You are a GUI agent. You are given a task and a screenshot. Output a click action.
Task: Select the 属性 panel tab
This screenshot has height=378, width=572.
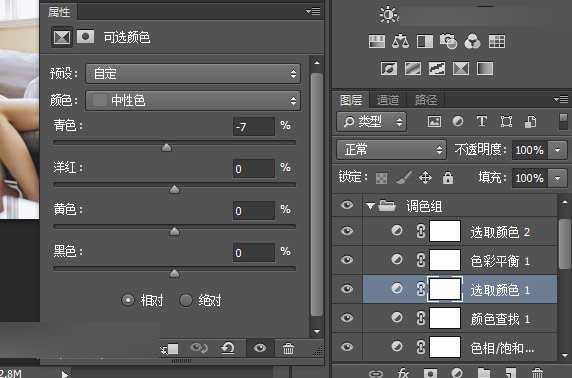59,12
